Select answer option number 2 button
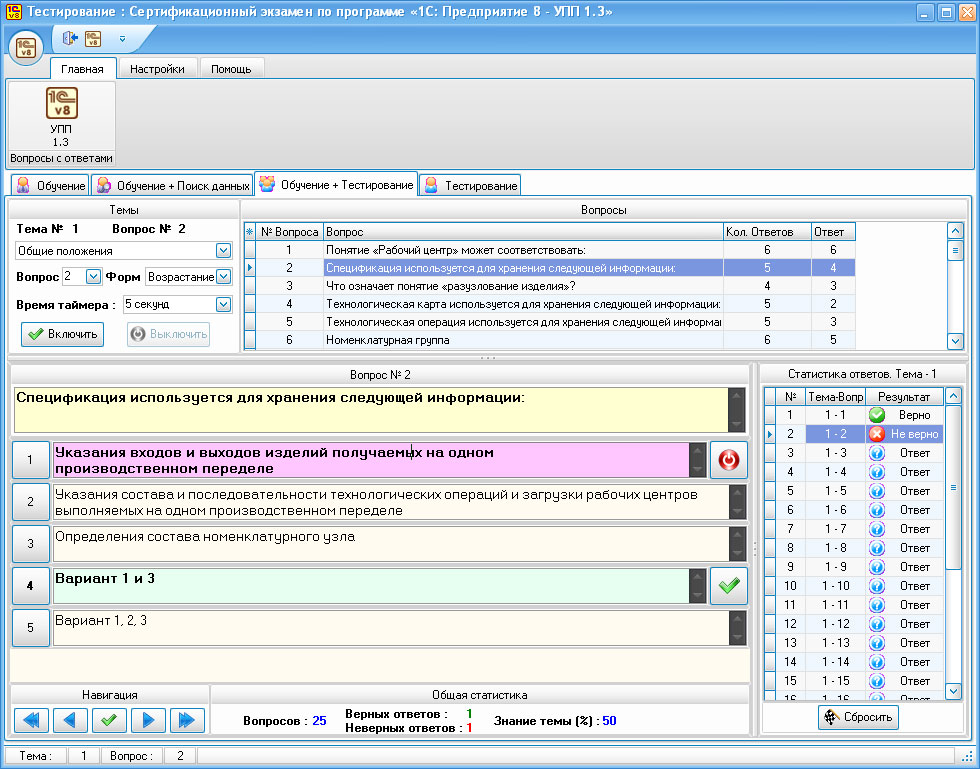Viewport: 980px width, 769px height. point(30,502)
